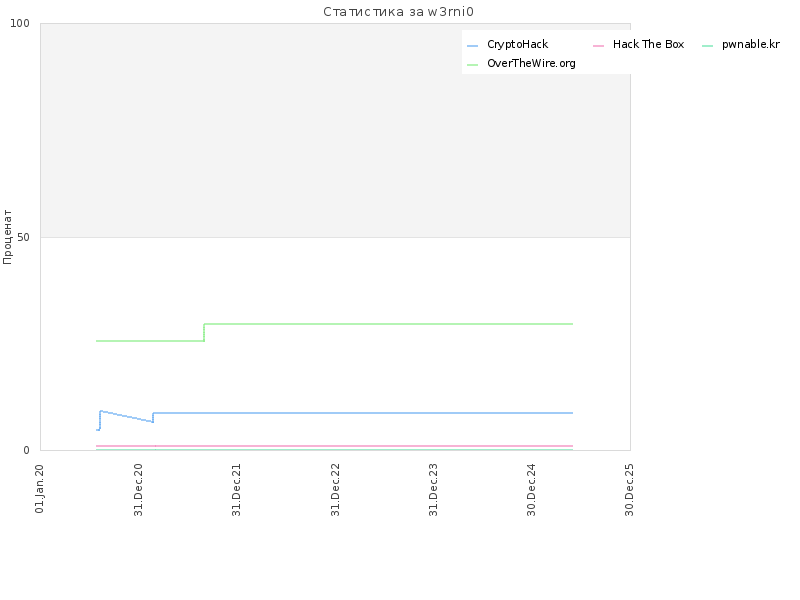The width and height of the screenshot is (800, 600).
Task: Click the Проценат y-axis label
Action: click(7, 237)
